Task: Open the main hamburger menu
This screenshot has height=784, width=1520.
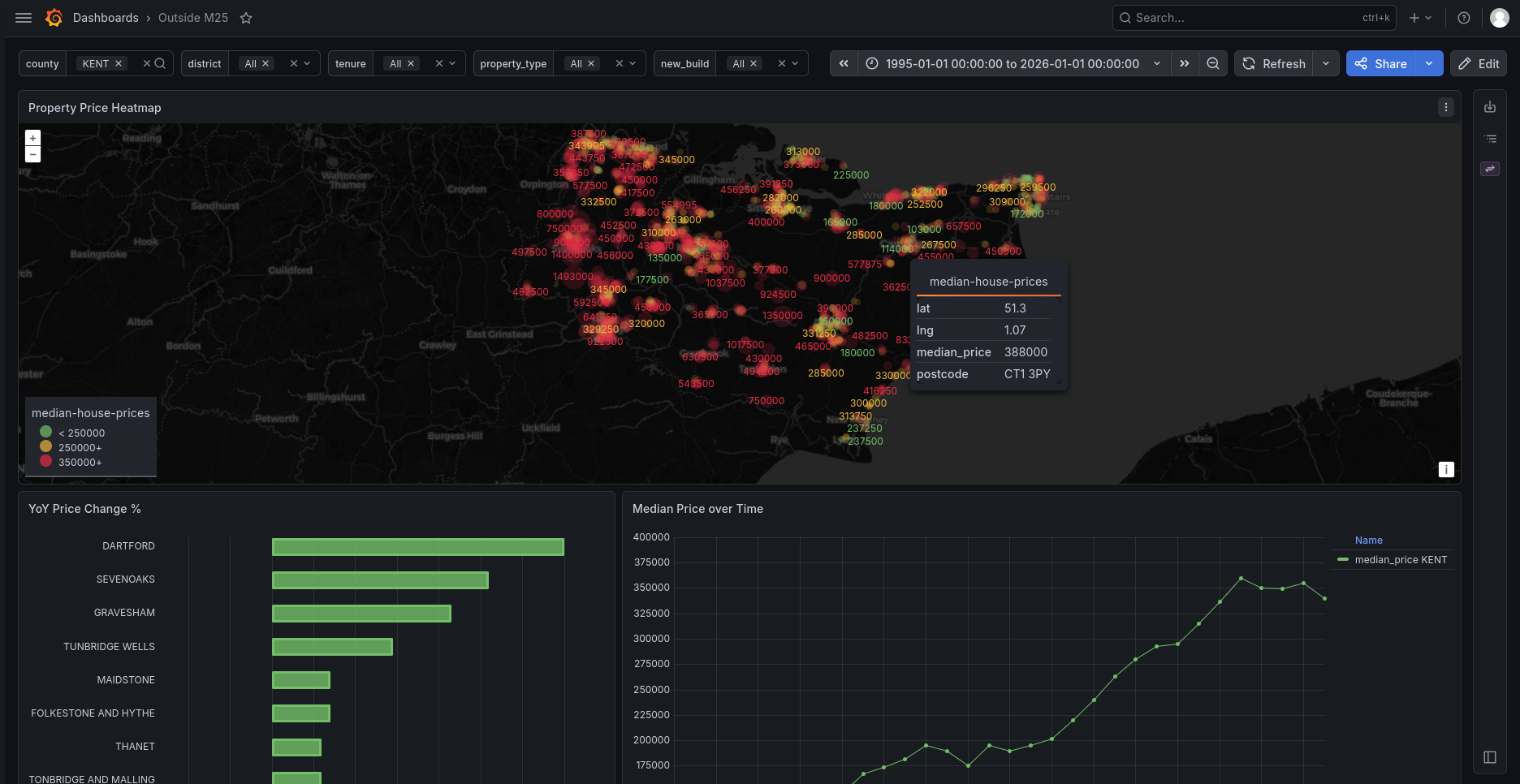Action: (24, 18)
